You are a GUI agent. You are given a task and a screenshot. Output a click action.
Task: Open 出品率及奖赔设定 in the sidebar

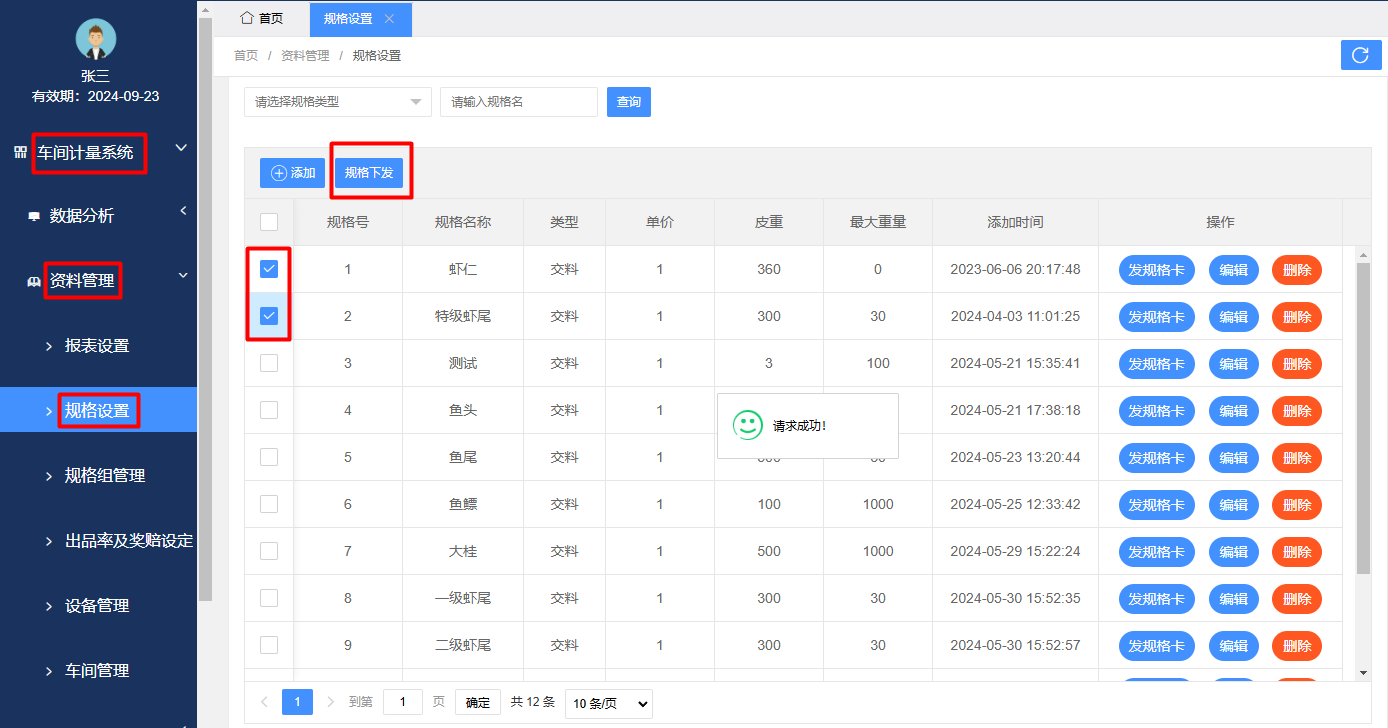point(98,541)
